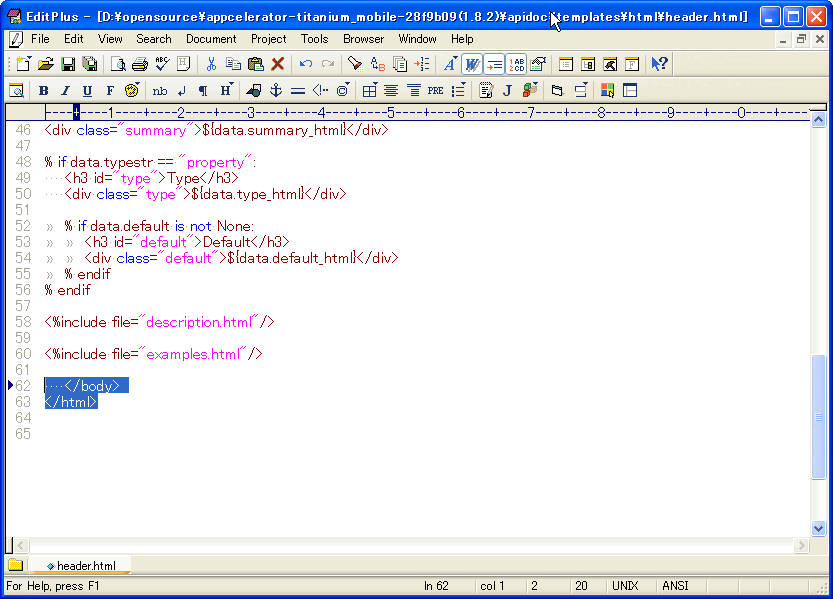Viewport: 833px width, 599px height.
Task: Click the printer icon to print
Action: click(140, 64)
